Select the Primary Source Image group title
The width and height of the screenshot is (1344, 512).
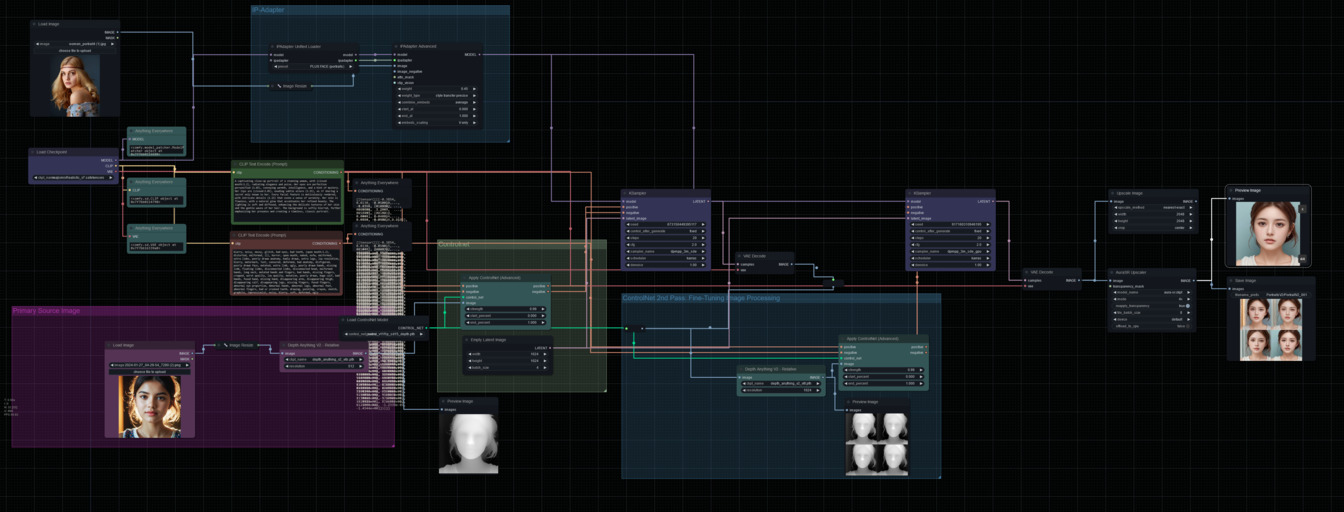click(46, 311)
